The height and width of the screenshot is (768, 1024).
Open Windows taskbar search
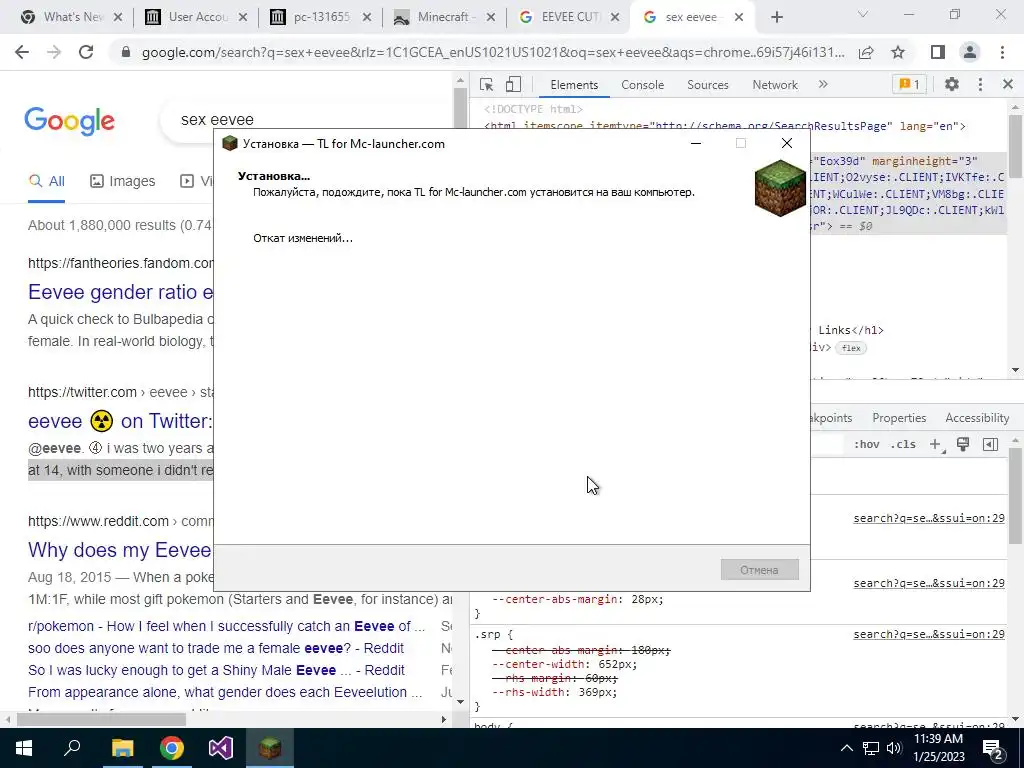pyautogui.click(x=72, y=748)
